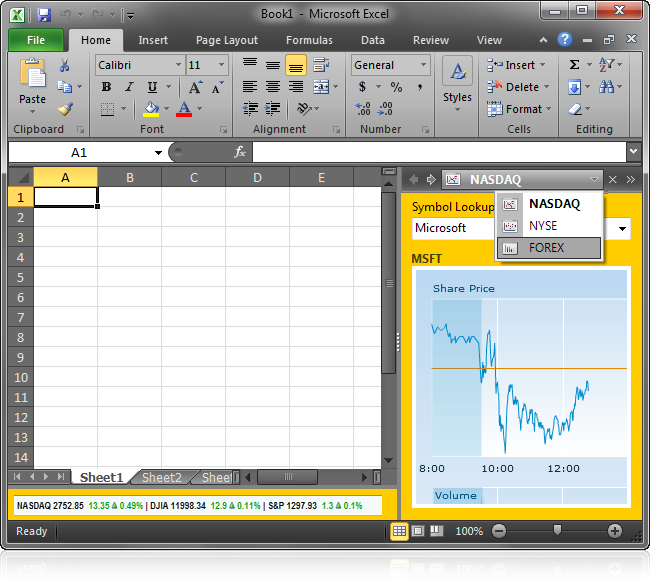Align text right
Screen dimensions: 650x580
coord(296,87)
